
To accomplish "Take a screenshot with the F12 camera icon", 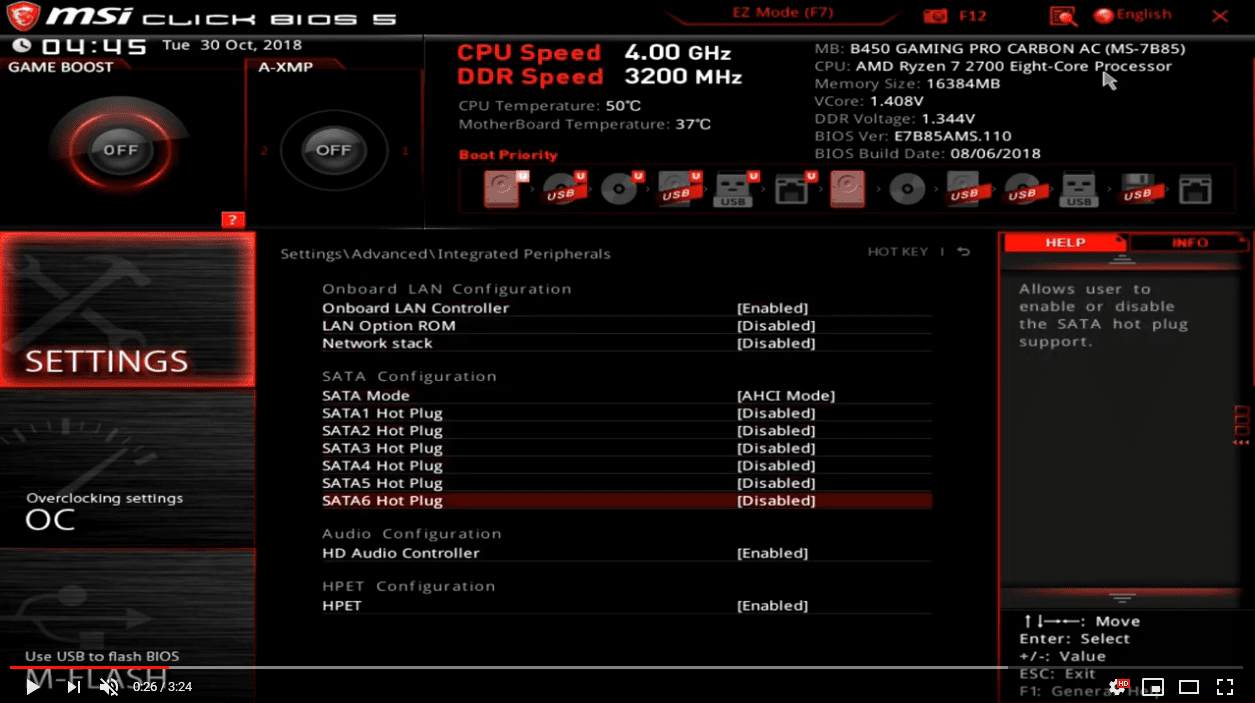I will point(936,16).
